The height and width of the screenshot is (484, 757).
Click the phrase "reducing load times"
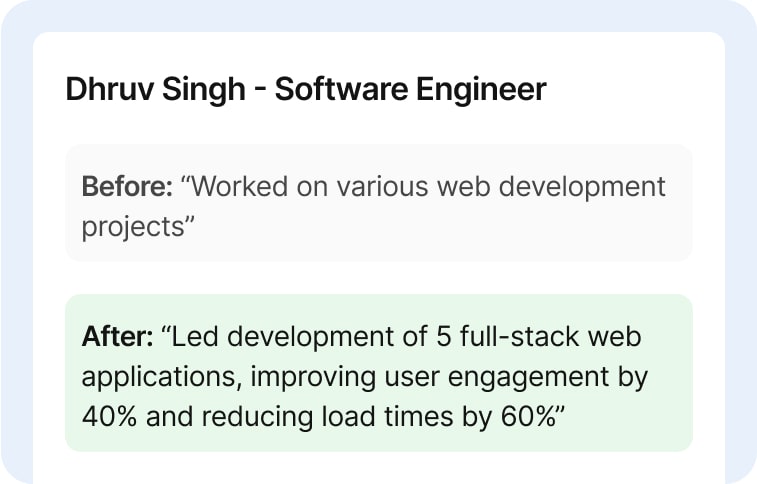(x=303, y=417)
